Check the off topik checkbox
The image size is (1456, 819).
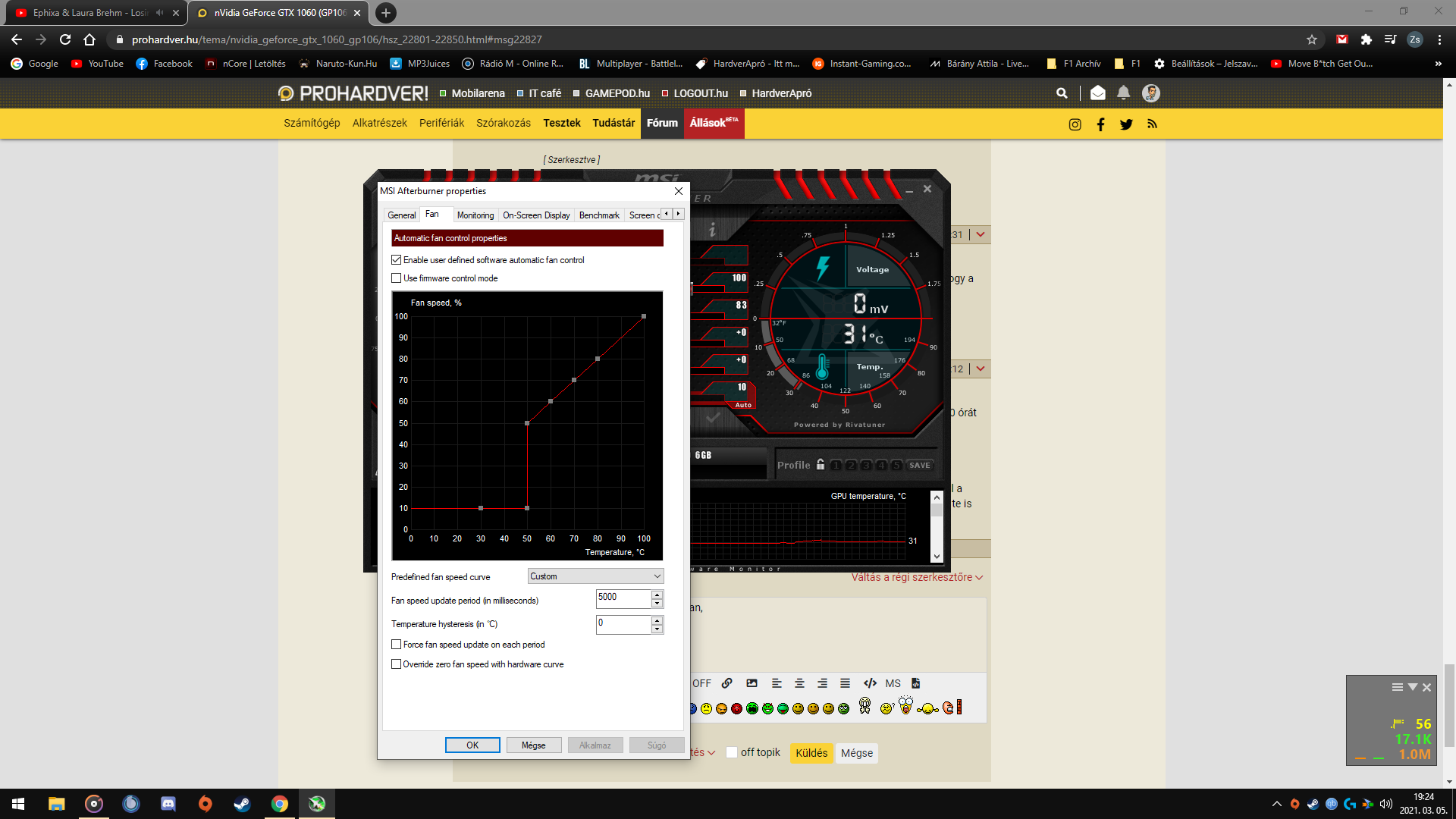(732, 752)
